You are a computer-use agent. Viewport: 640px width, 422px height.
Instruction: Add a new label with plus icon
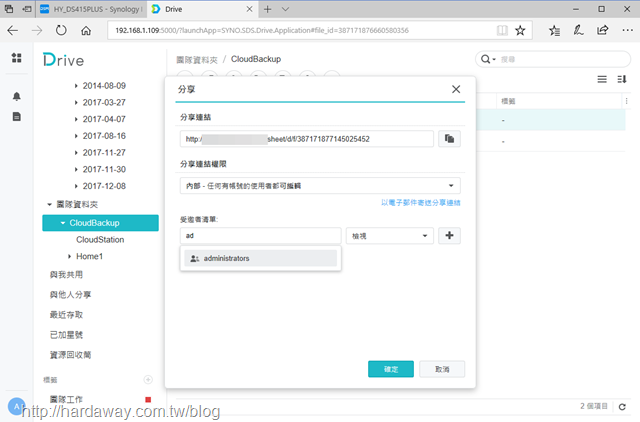(148, 380)
